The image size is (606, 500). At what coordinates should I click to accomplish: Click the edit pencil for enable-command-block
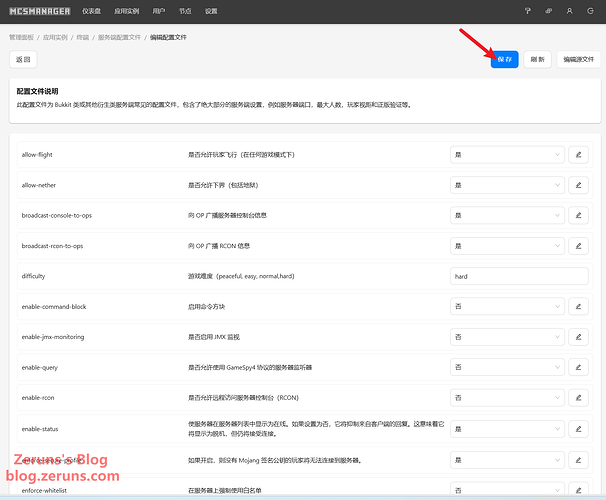[578, 306]
